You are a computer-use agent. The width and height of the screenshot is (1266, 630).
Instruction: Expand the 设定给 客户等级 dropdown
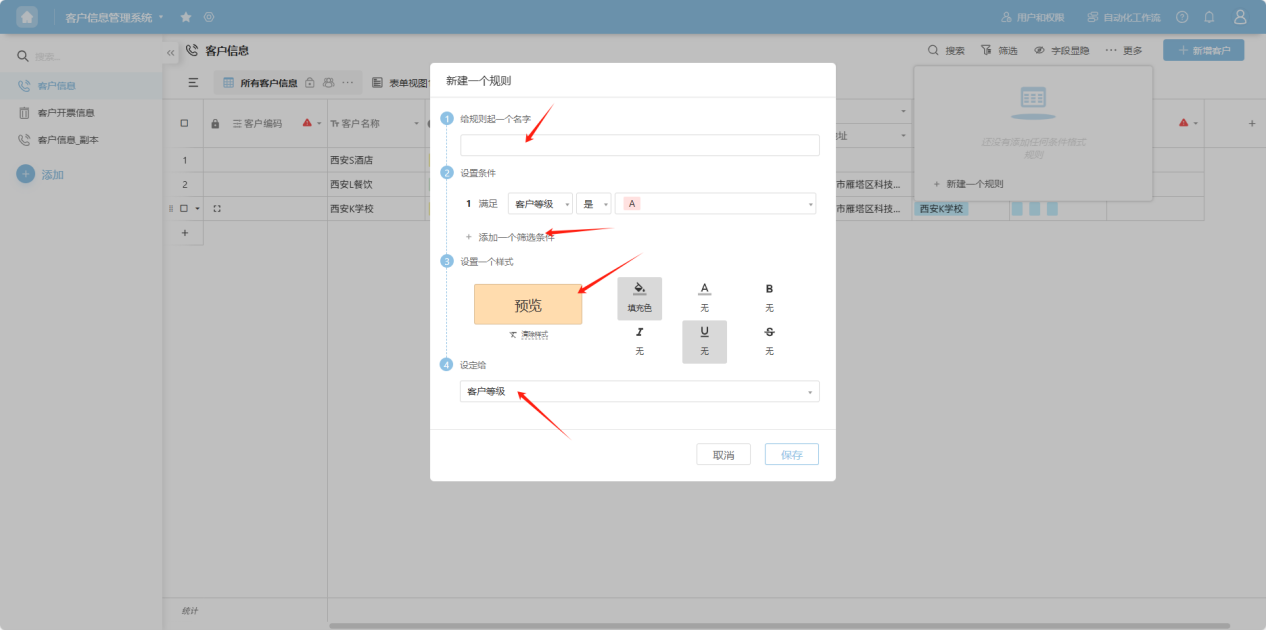[x=639, y=392]
